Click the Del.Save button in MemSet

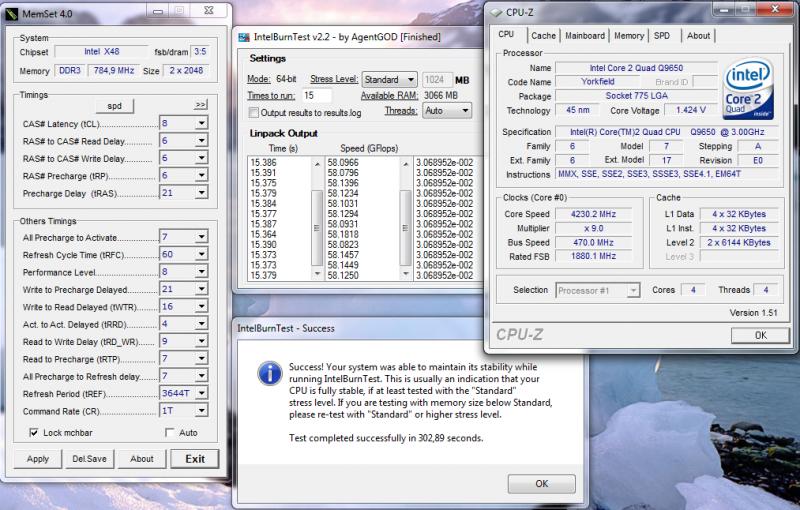point(89,459)
